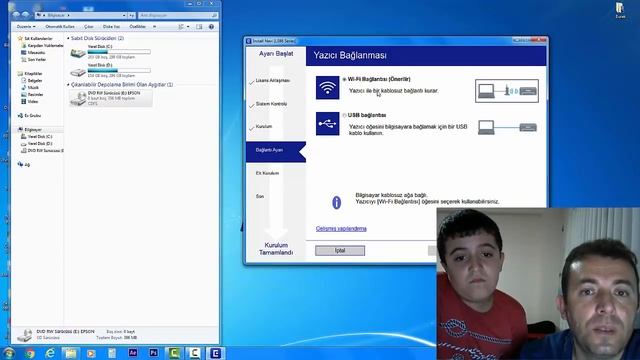This screenshot has height=360, width=640.
Task: Select the highlighted Bağlantı Ayarı step
Action: (276, 152)
